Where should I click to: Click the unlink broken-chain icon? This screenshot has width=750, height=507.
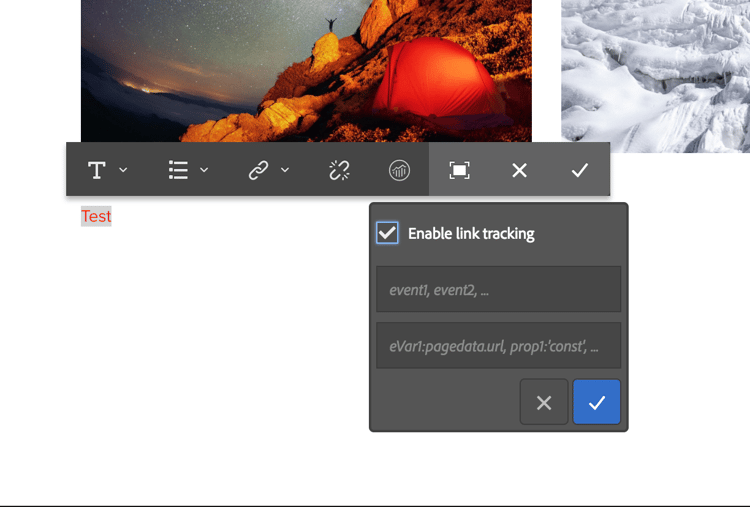click(340, 170)
